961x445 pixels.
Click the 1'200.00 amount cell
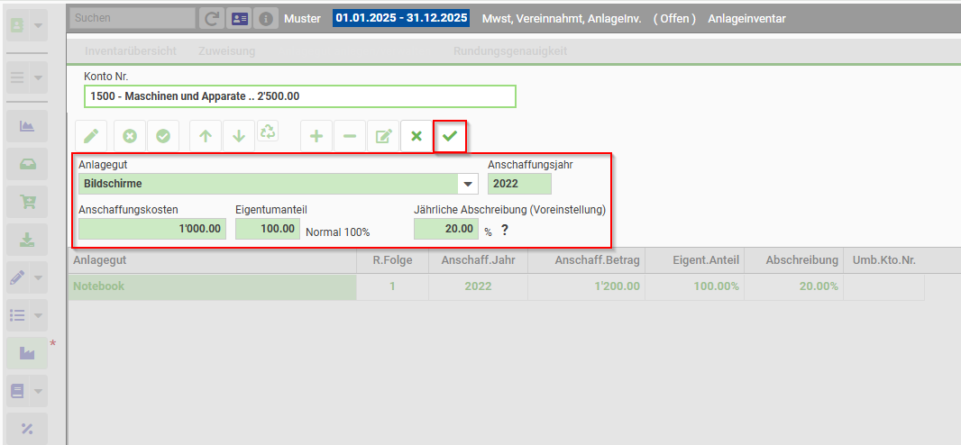(587, 287)
